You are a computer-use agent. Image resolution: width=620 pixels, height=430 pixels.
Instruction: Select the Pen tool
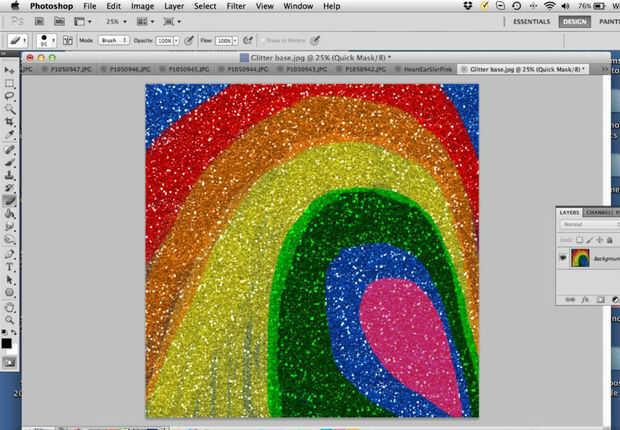pyautogui.click(x=9, y=254)
